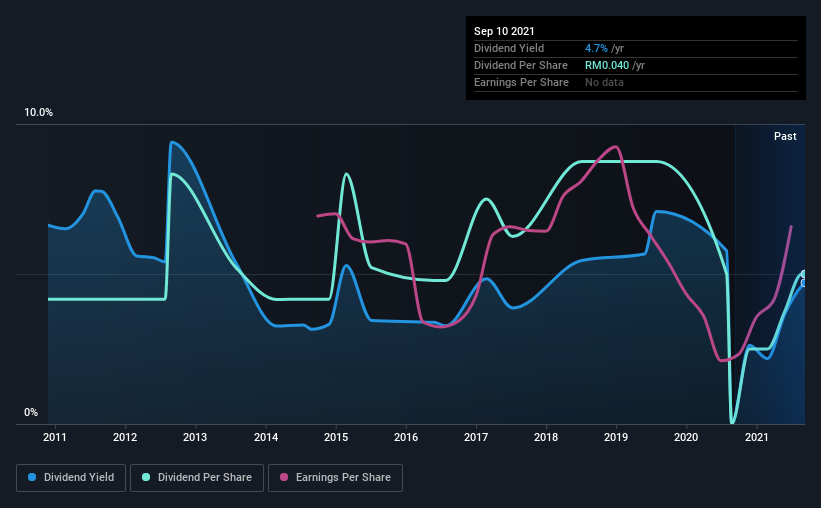The width and height of the screenshot is (821, 508).
Task: Click the 2012 x-axis label
Action: click(x=125, y=437)
